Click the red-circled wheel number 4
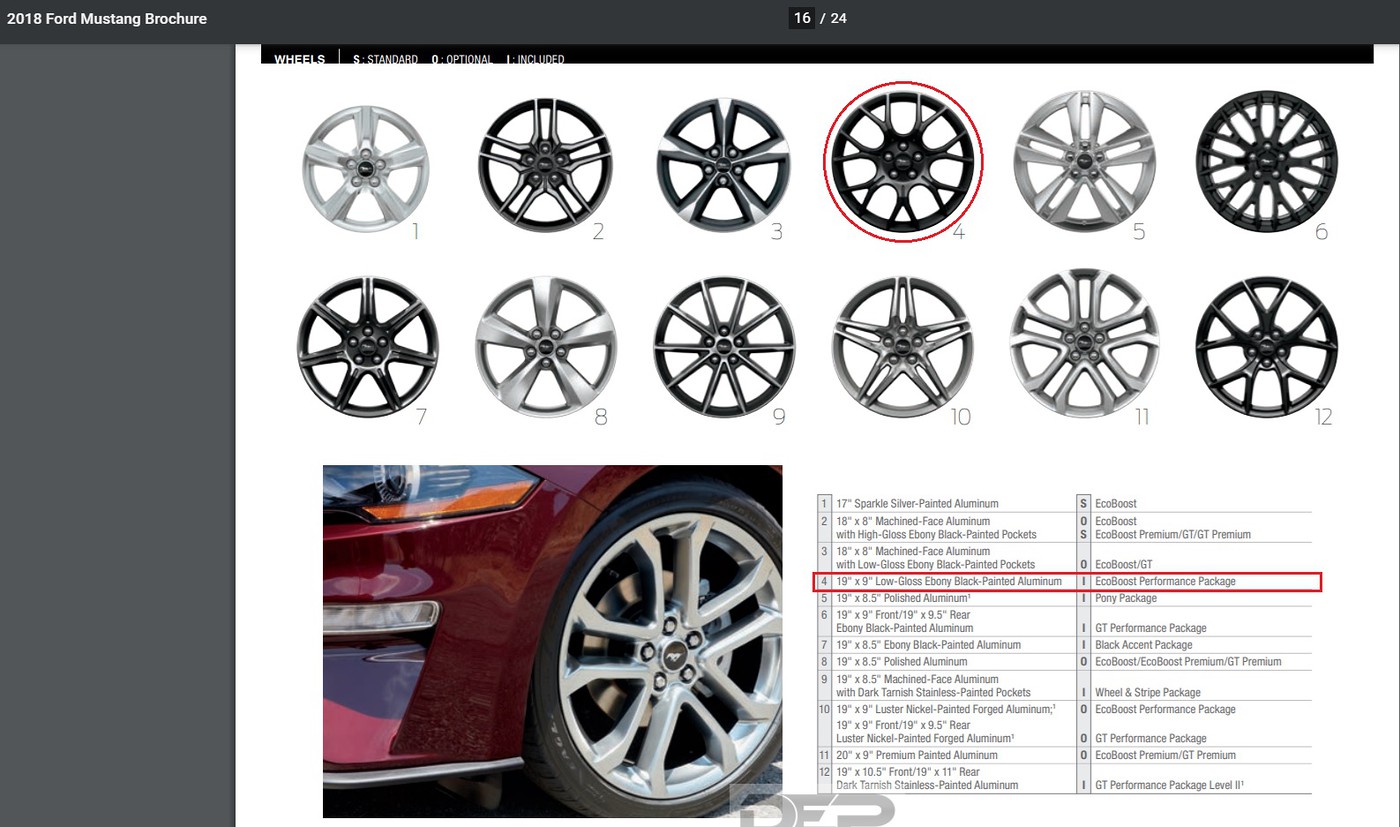 pyautogui.click(x=903, y=162)
